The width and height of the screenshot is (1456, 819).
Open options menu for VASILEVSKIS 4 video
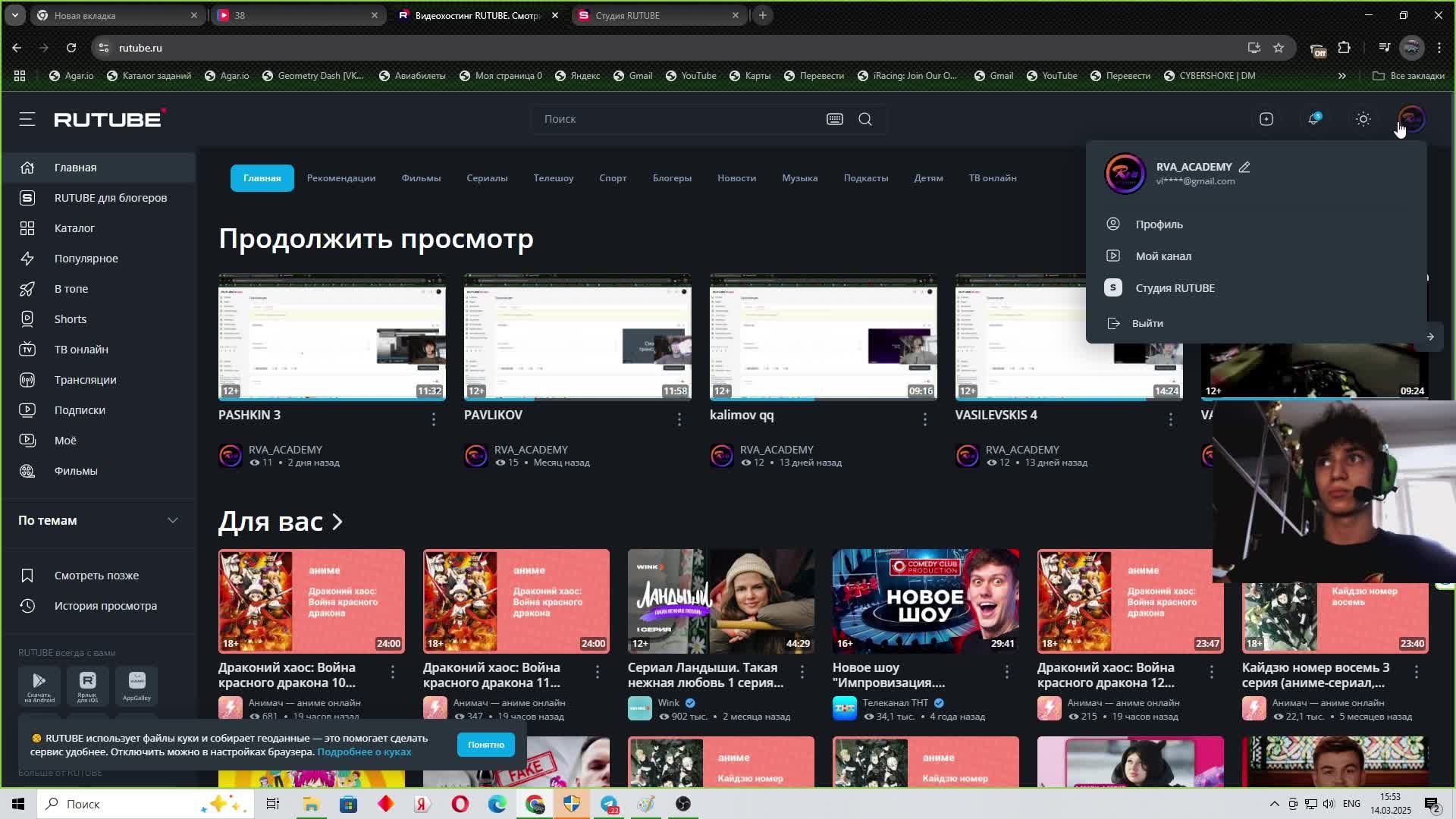[x=1171, y=419]
